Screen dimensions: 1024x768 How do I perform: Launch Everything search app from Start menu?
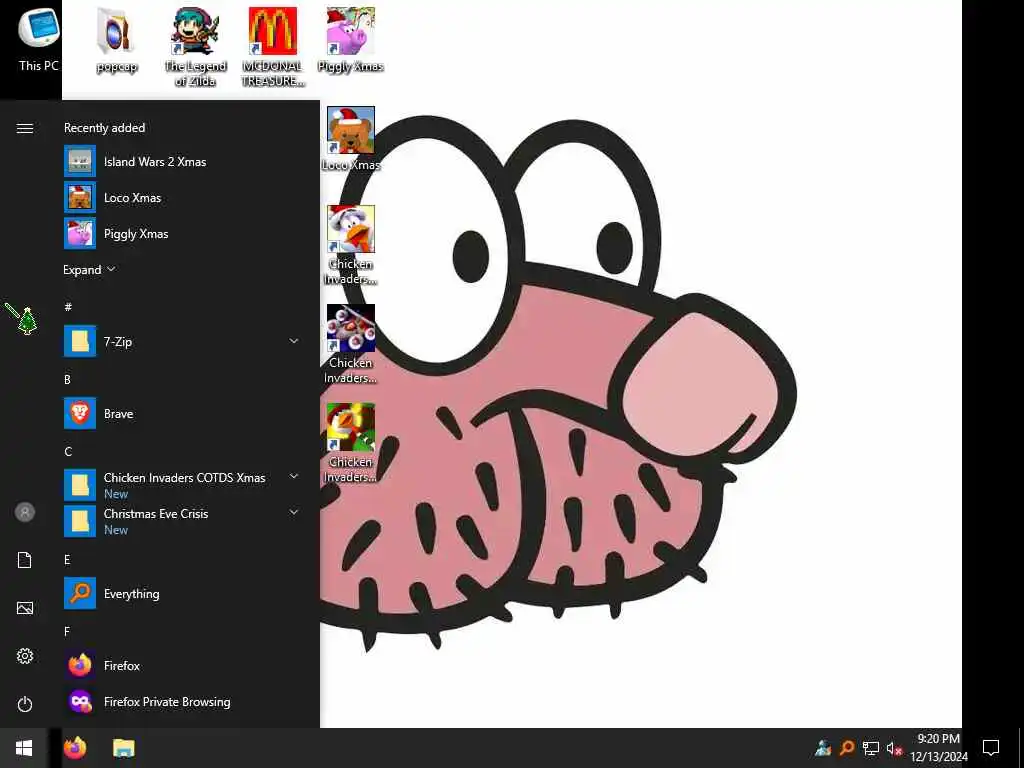point(183,594)
